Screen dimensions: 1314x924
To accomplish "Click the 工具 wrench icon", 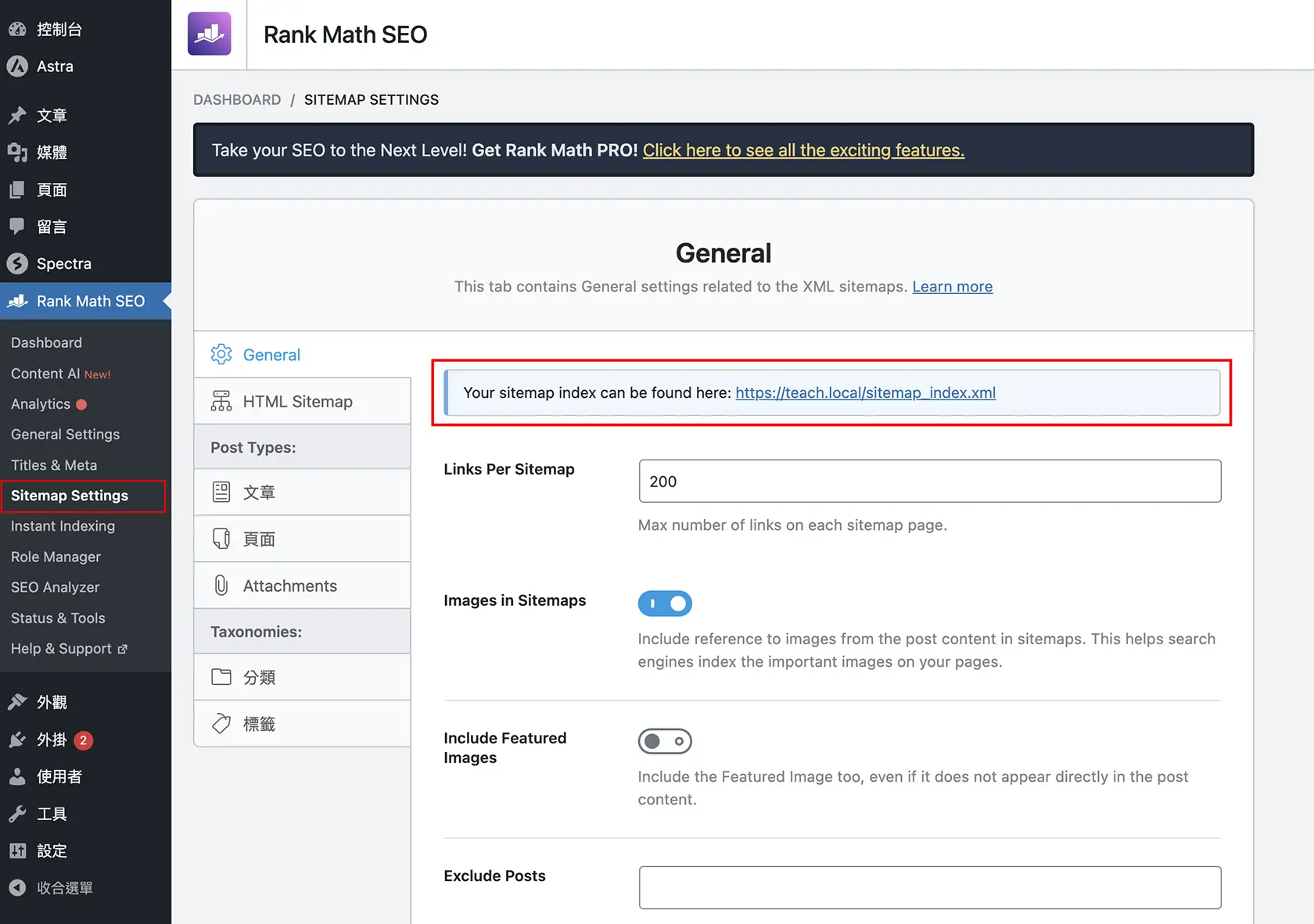I will pos(17,814).
